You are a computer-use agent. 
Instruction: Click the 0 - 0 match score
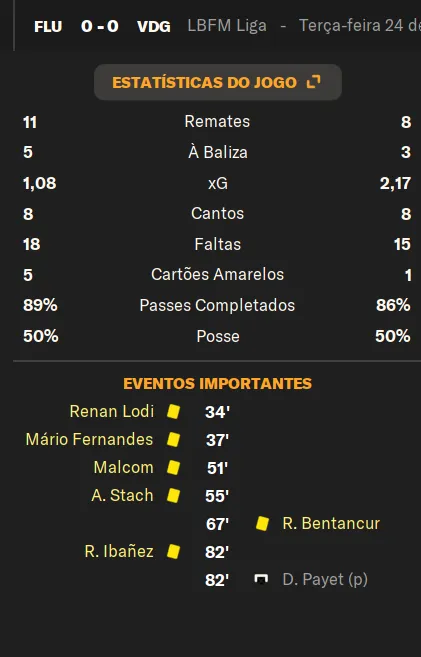click(100, 26)
